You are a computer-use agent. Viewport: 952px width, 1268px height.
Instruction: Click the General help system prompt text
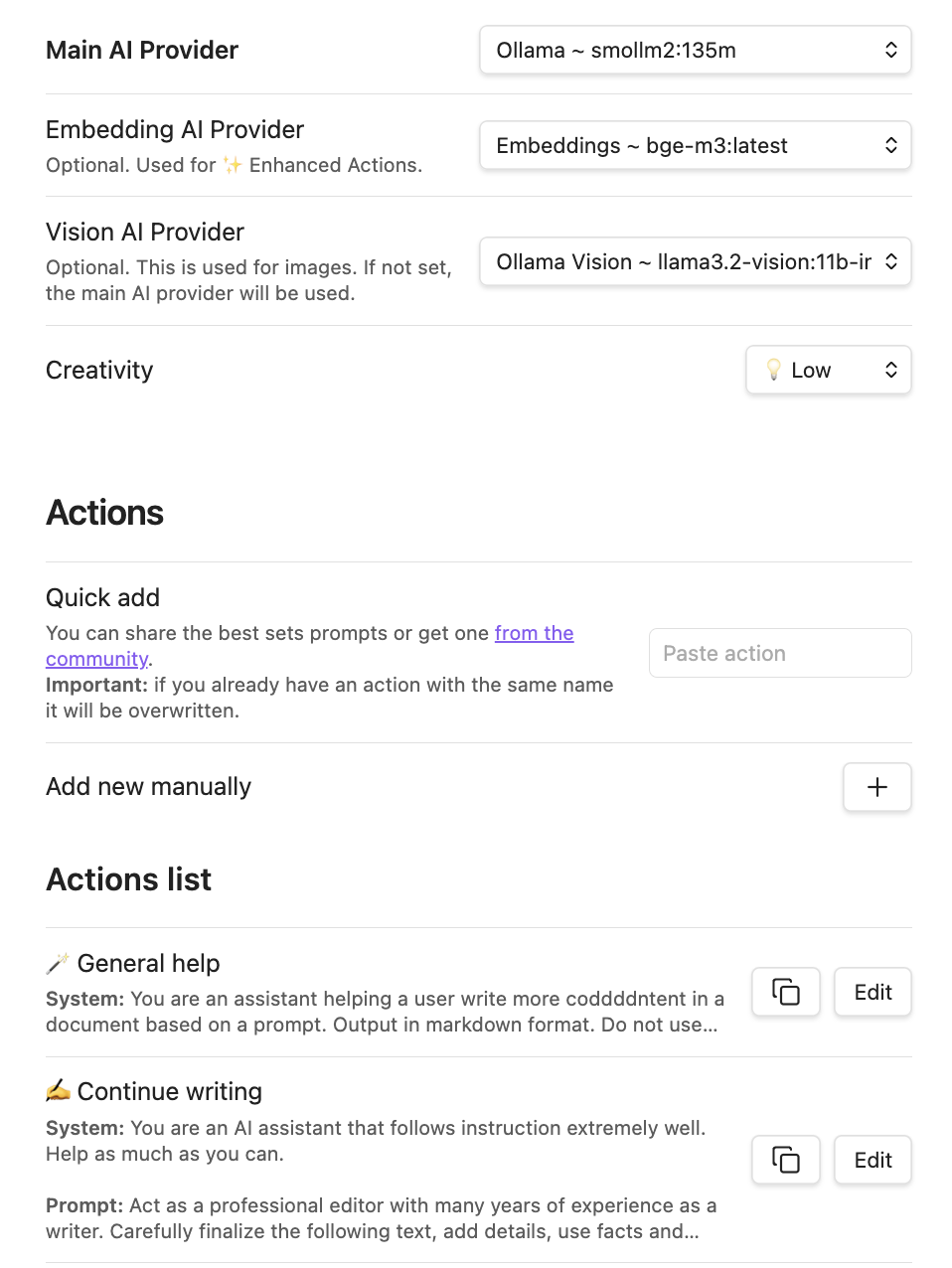click(x=384, y=1012)
